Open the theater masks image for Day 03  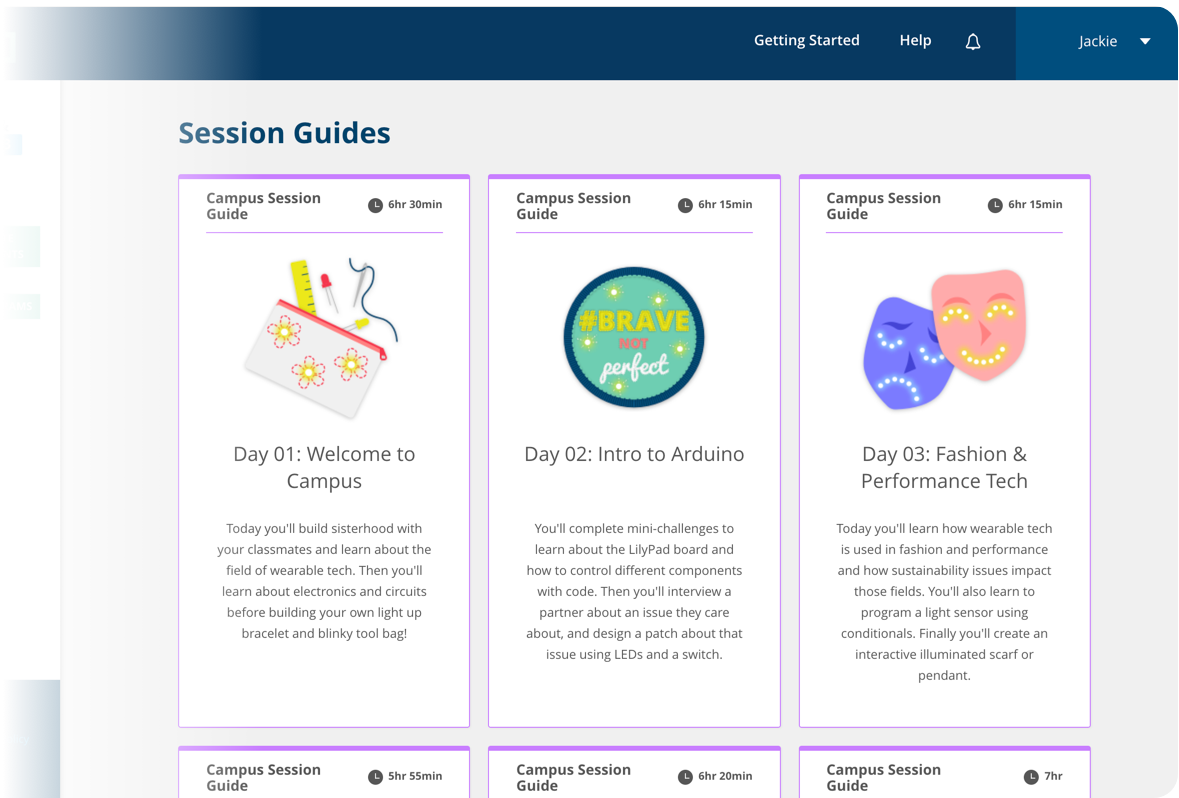[944, 338]
